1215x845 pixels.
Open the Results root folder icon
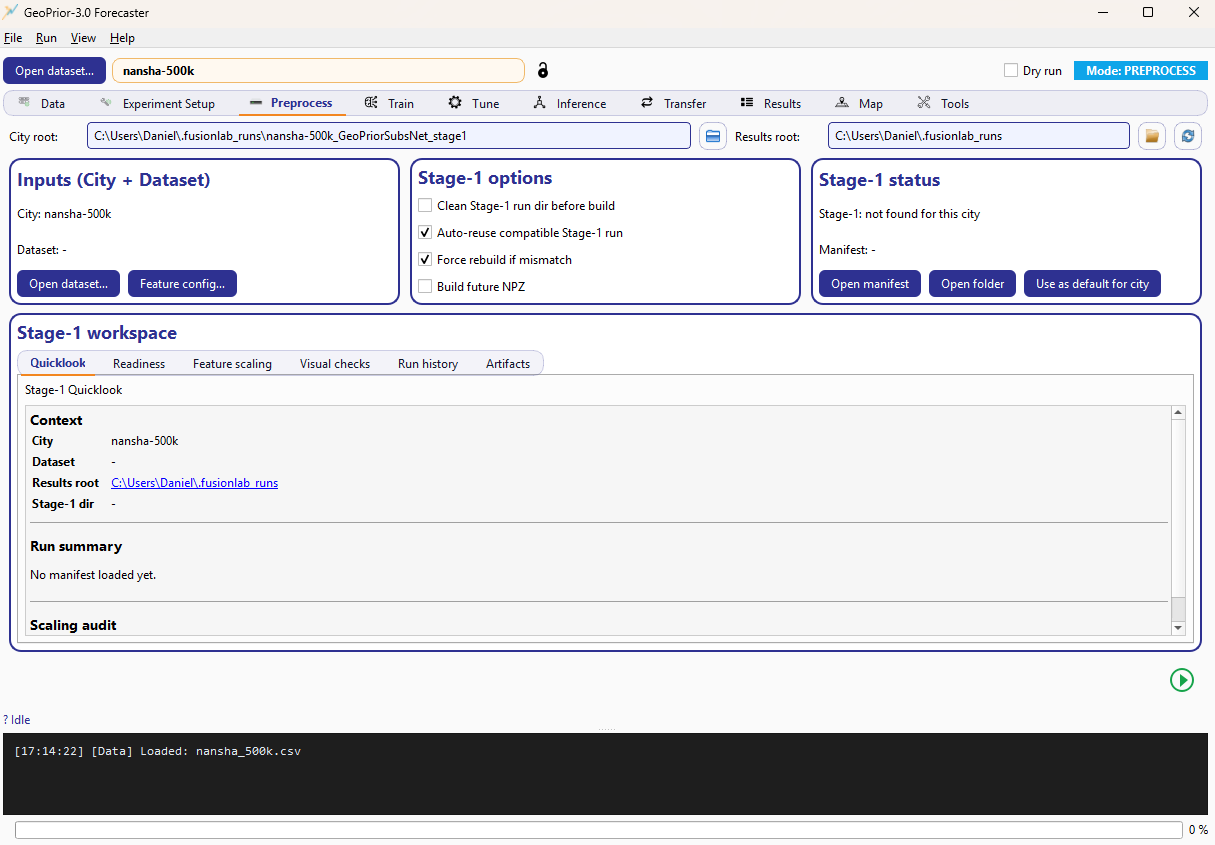pos(1152,136)
